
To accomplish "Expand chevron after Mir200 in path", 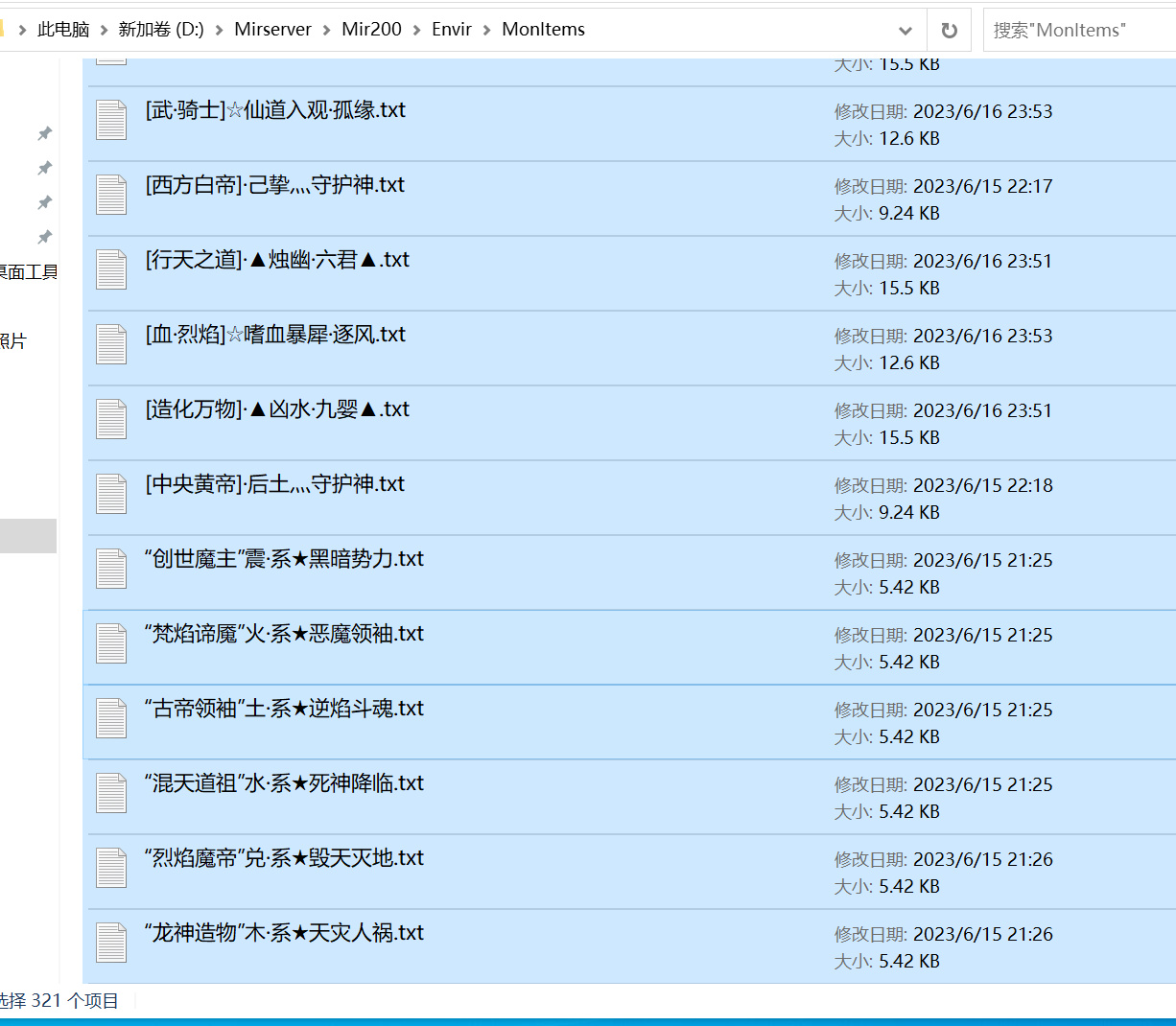I will tap(417, 30).
